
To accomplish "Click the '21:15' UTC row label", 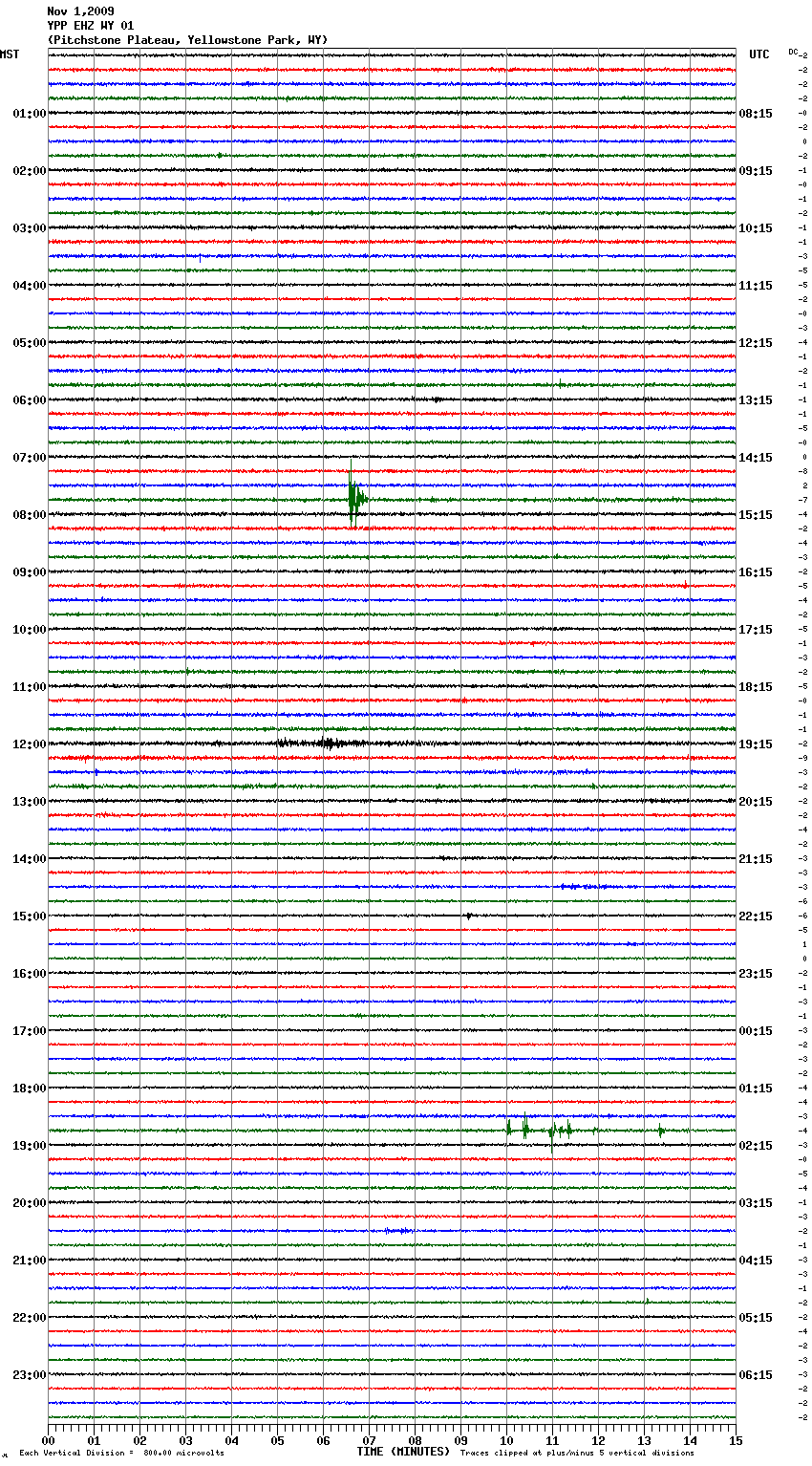I will click(x=756, y=859).
